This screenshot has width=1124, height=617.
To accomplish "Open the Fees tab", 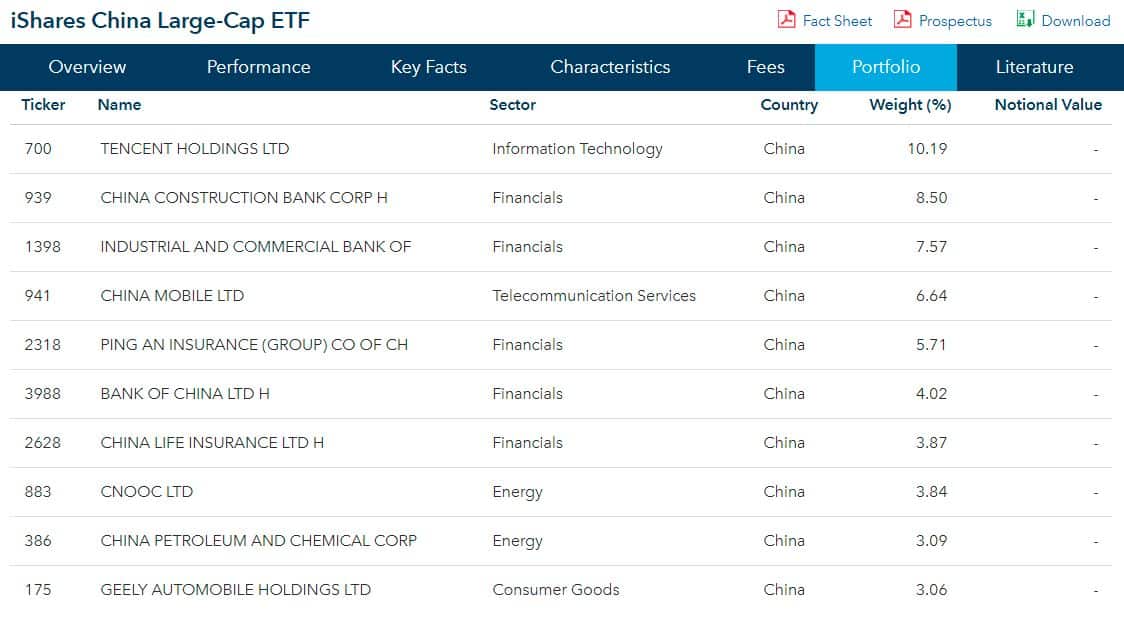I will 766,67.
